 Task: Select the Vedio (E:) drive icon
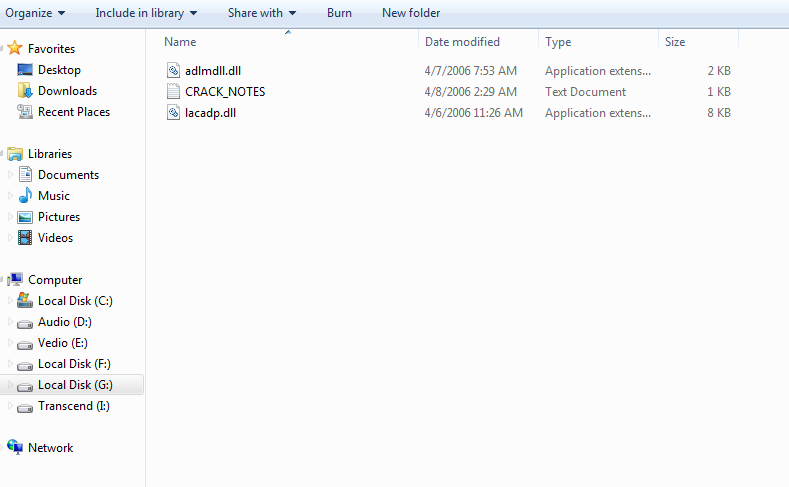point(25,345)
